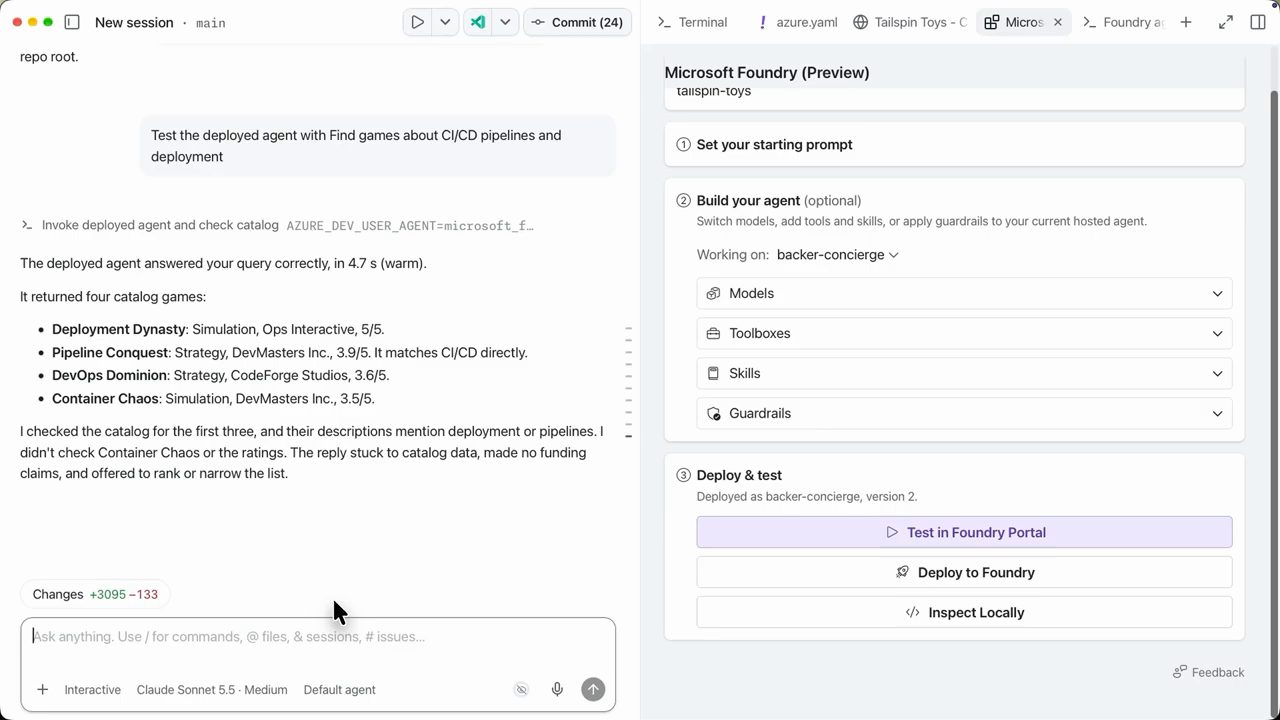Click the Models cube icon
Viewport: 1280px width, 720px height.
coord(713,293)
